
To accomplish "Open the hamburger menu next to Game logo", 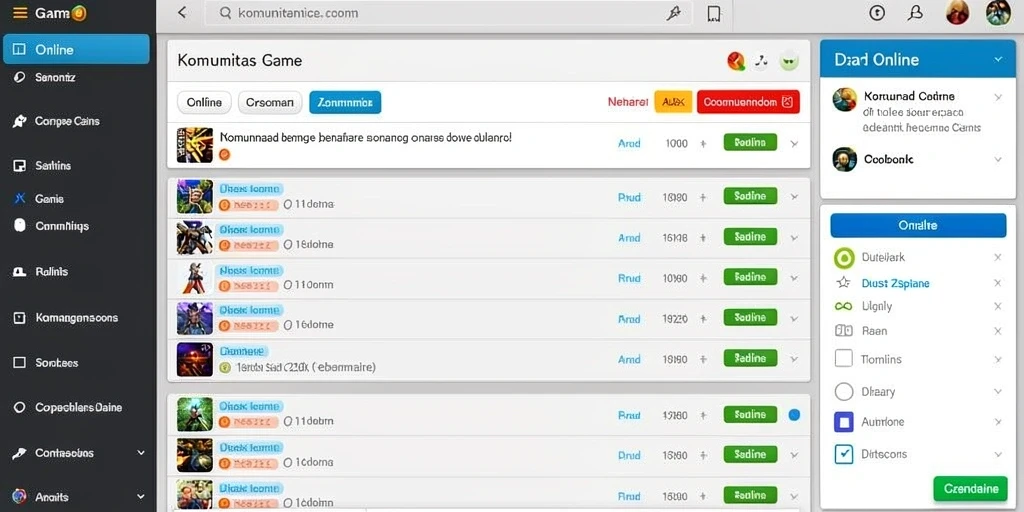I will pos(20,12).
